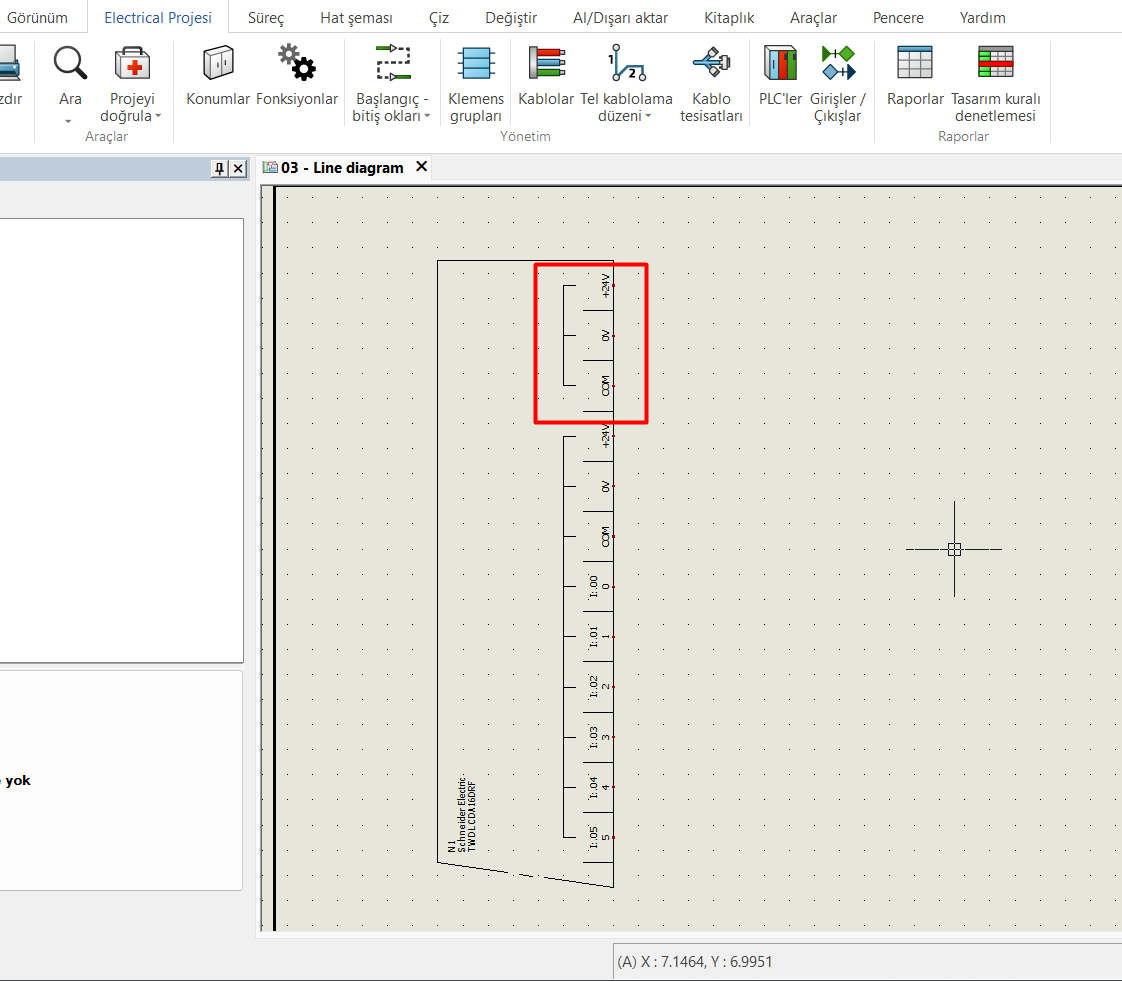Open Klemens grupları terminal strips

[476, 84]
